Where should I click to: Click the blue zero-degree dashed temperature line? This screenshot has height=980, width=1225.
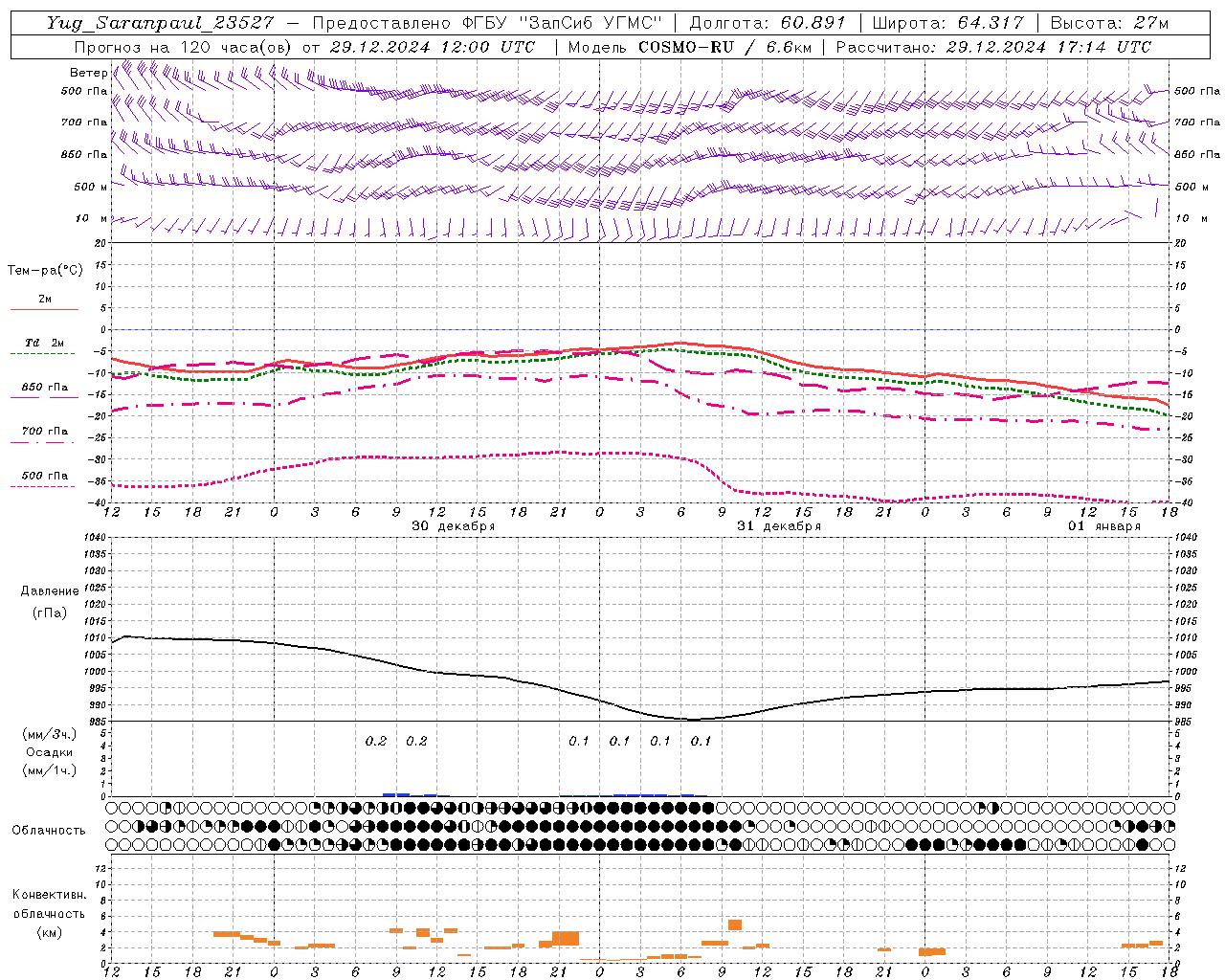[639, 329]
